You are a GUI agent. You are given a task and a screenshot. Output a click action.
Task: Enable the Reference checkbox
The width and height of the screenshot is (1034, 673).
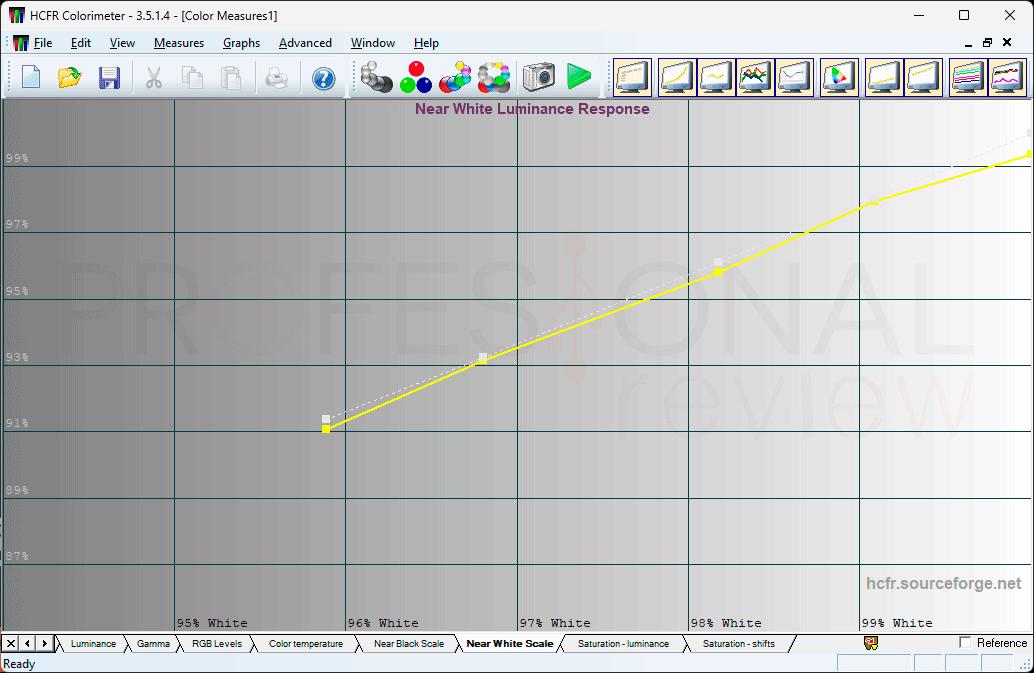point(965,642)
